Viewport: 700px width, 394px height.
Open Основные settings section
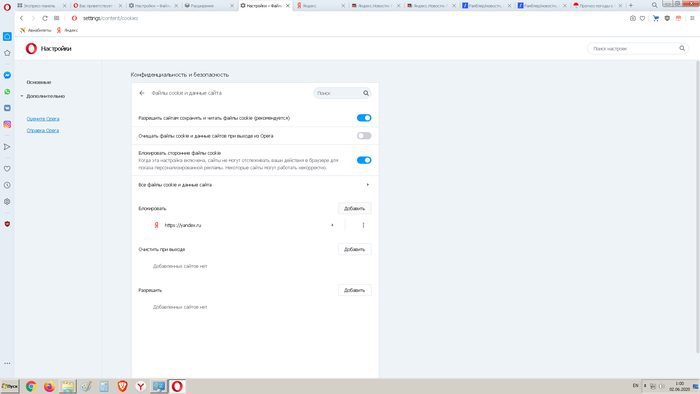[x=39, y=82]
